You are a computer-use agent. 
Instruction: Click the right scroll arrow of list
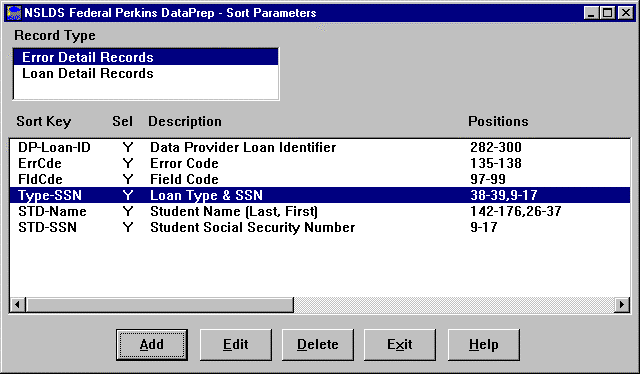pos(622,305)
